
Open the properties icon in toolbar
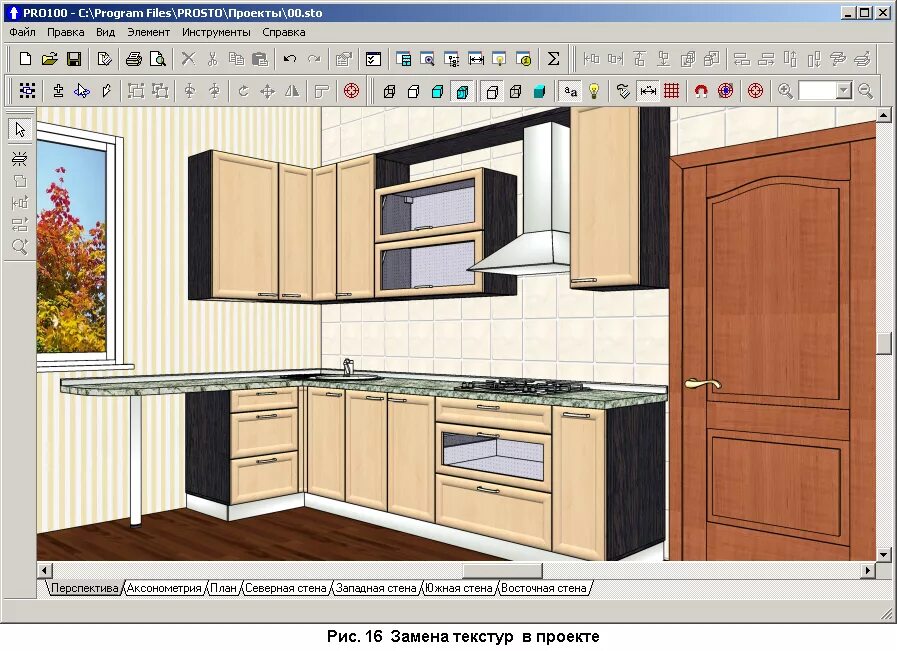pos(344,58)
